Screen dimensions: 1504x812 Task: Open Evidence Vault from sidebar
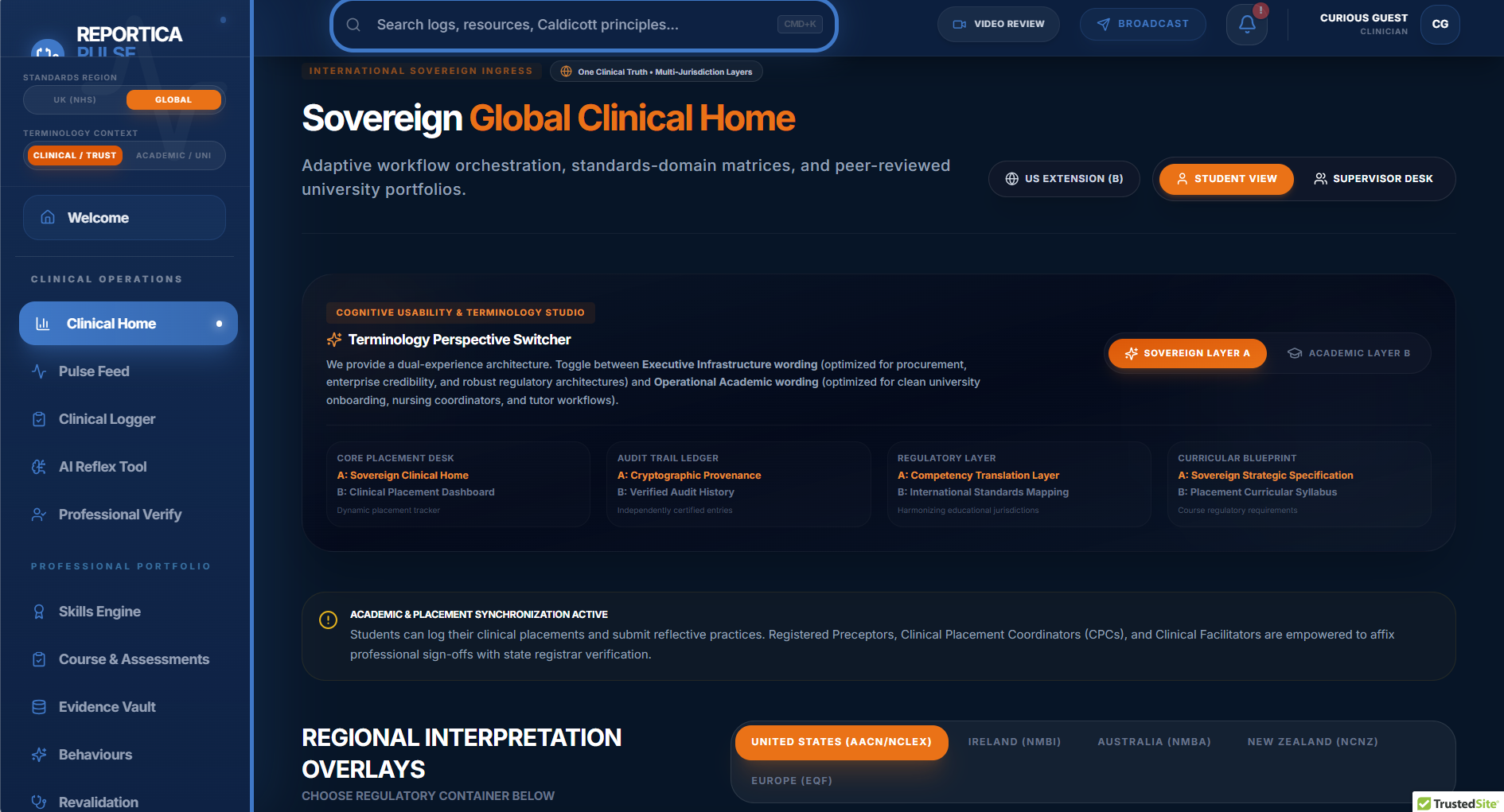(128, 707)
